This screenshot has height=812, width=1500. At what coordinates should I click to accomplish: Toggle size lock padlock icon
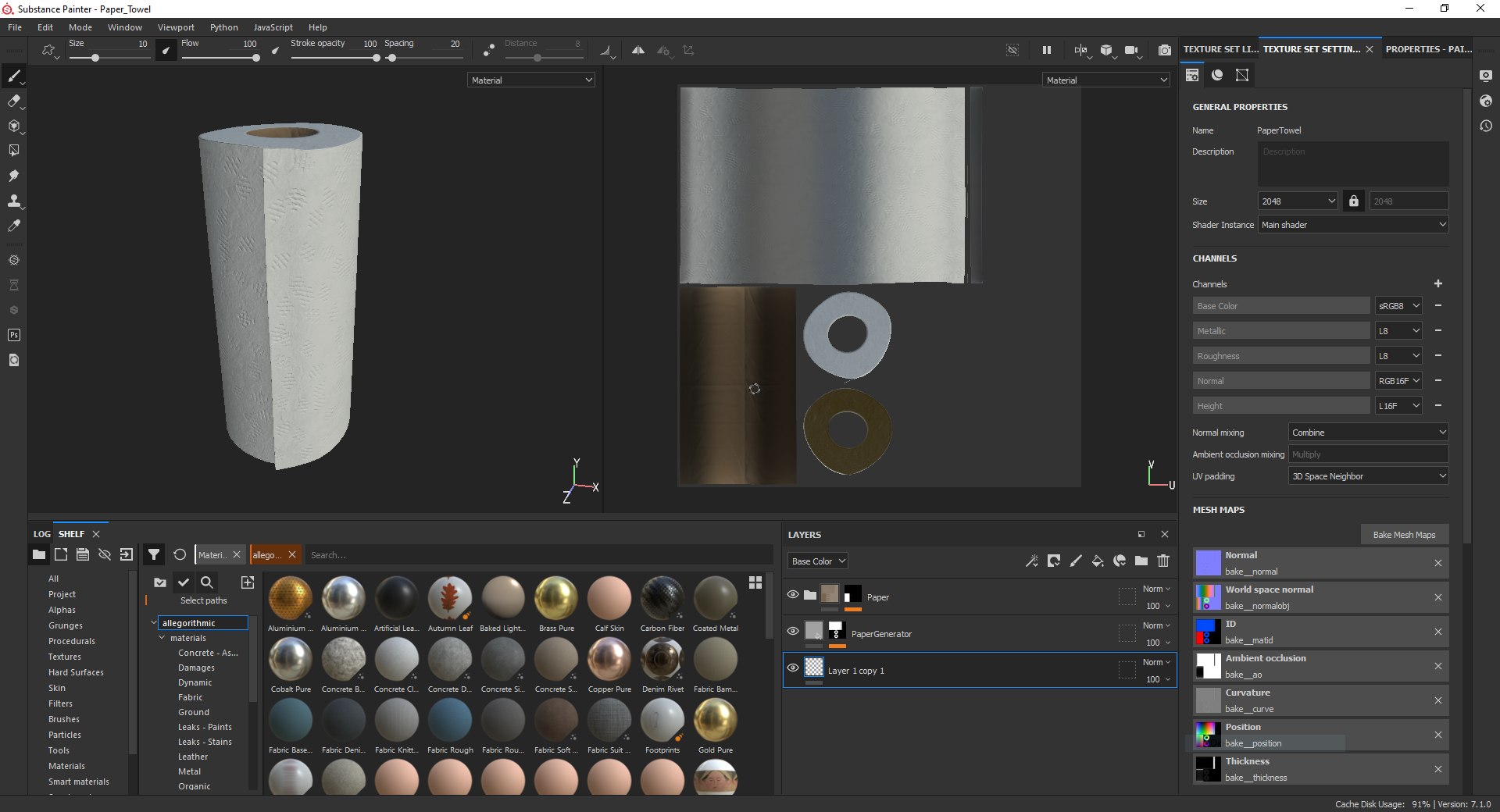[1354, 201]
